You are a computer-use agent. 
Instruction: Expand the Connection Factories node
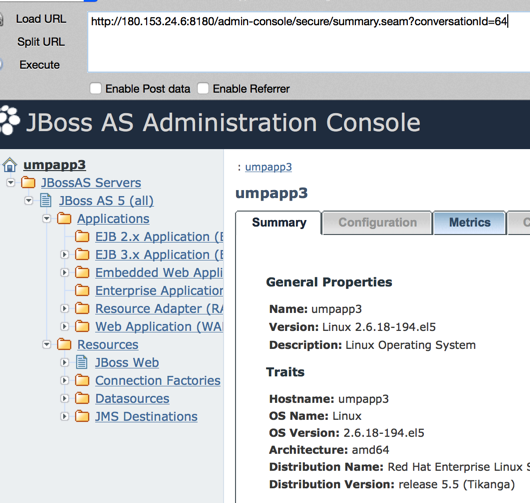64,380
